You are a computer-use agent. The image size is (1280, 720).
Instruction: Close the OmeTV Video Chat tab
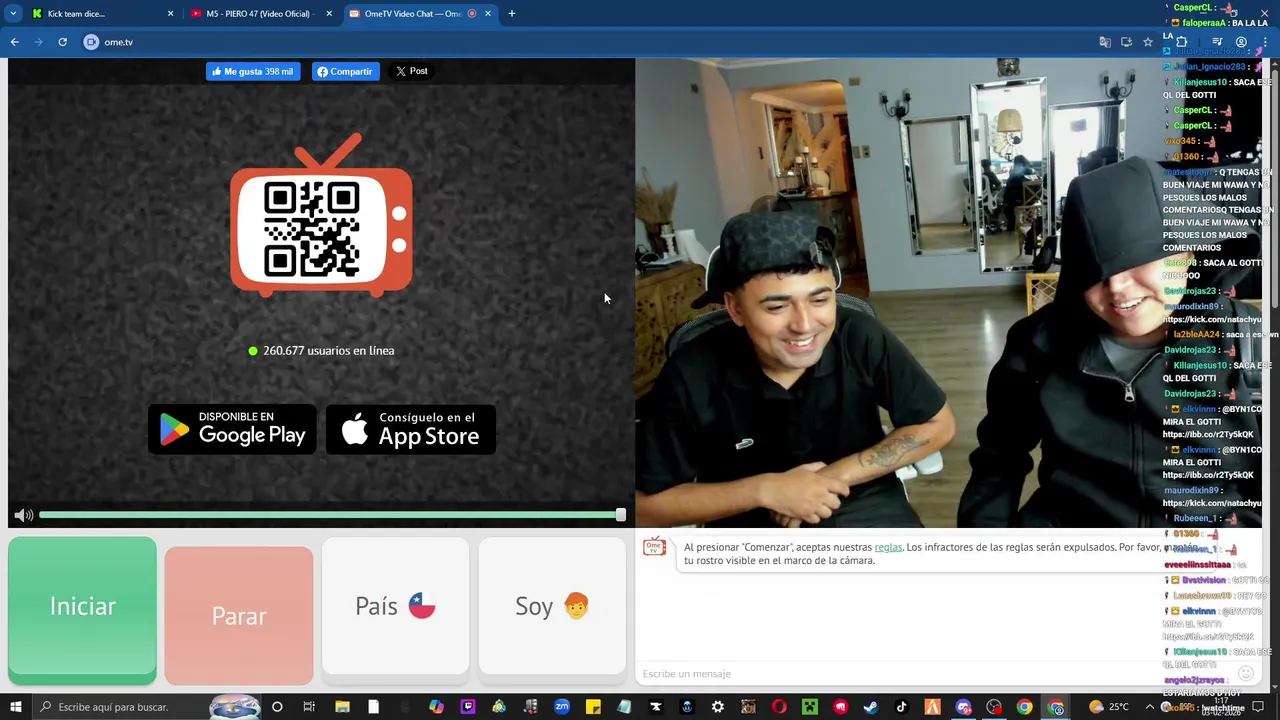[488, 14]
